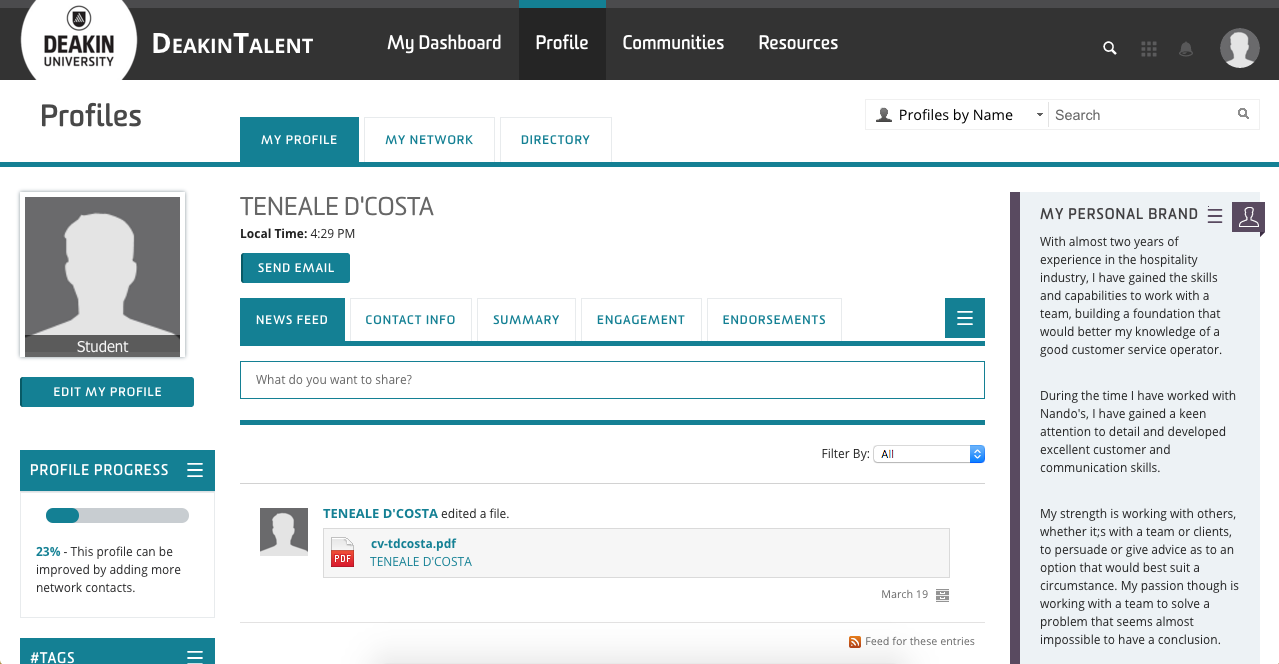Submit search with the profile search magnifier

1243,114
